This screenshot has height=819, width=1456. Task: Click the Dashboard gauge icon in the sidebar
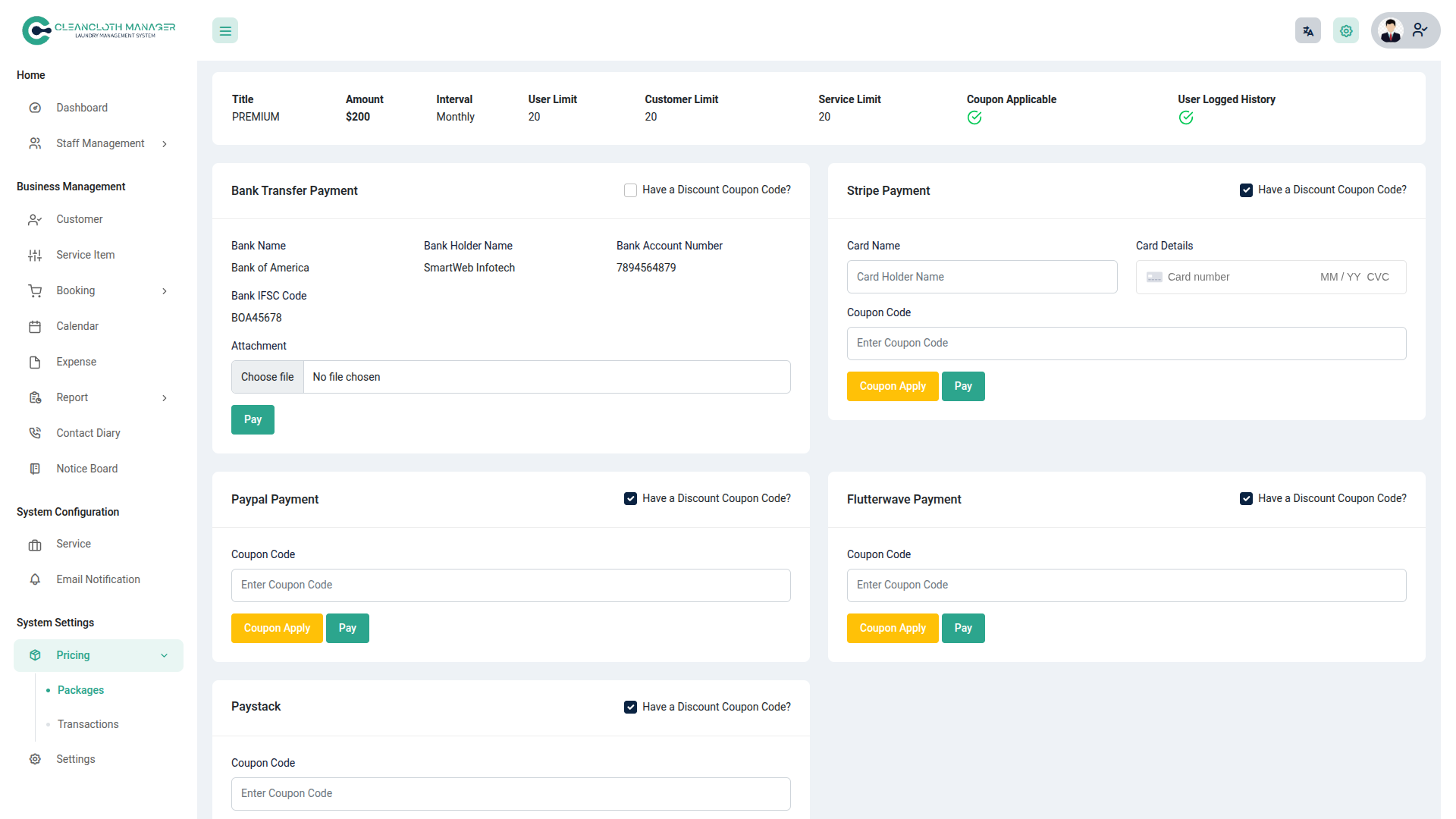click(x=35, y=108)
